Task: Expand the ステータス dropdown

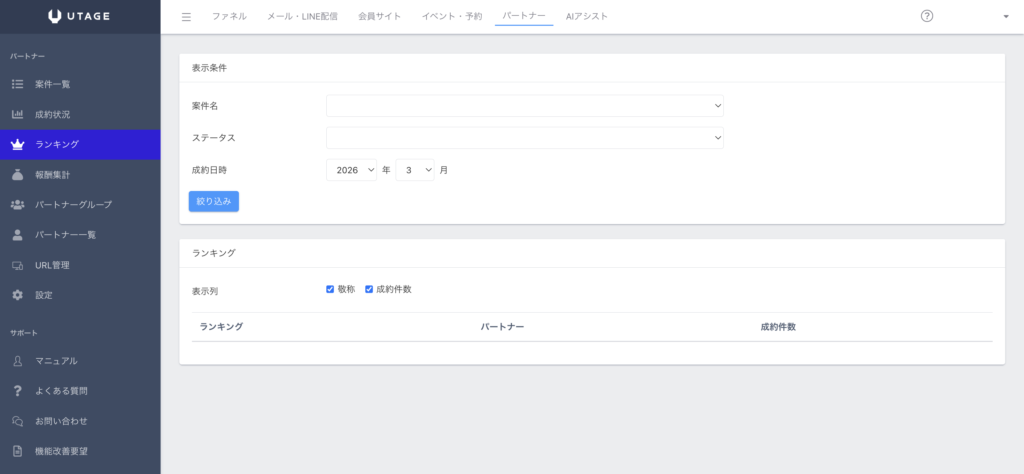Action: click(x=524, y=138)
